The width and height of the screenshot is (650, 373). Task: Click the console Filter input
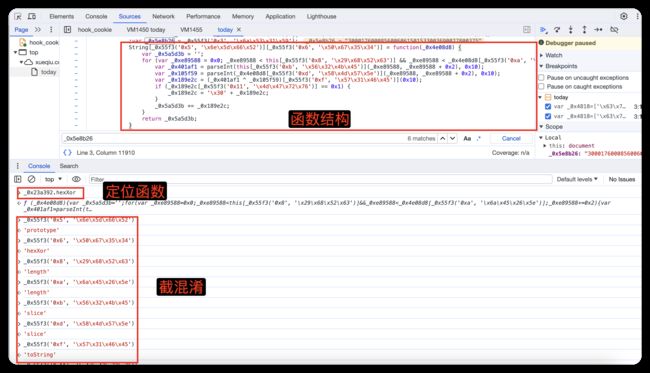tap(320, 179)
